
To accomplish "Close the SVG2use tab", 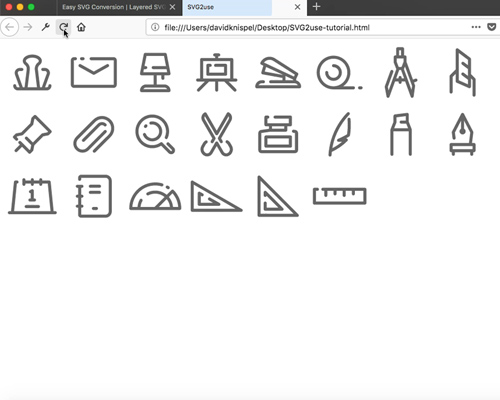I will (298, 7).
